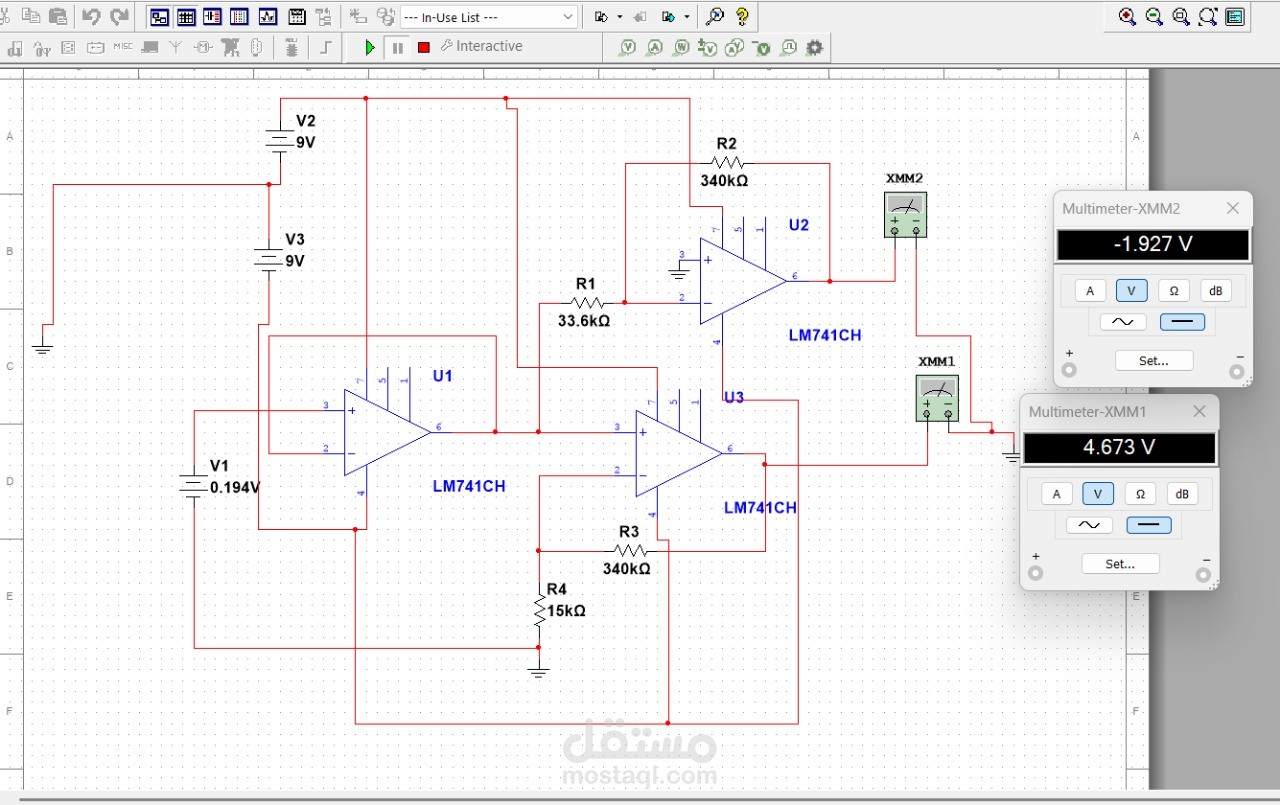Screen dimensions: 1280x805
Task: Select AC sine wave mode on Multimeter-XMM2
Action: pyautogui.click(x=1122, y=322)
